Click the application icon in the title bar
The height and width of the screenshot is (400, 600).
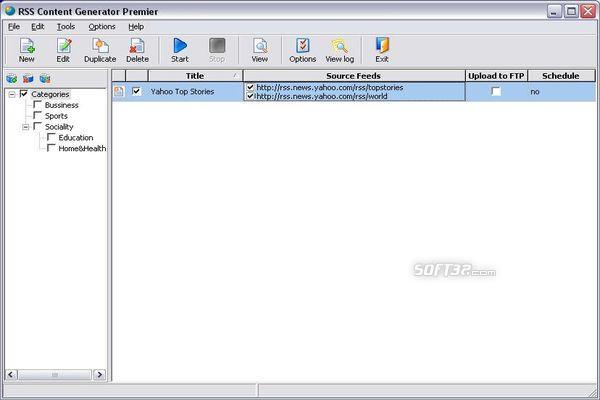click(10, 11)
